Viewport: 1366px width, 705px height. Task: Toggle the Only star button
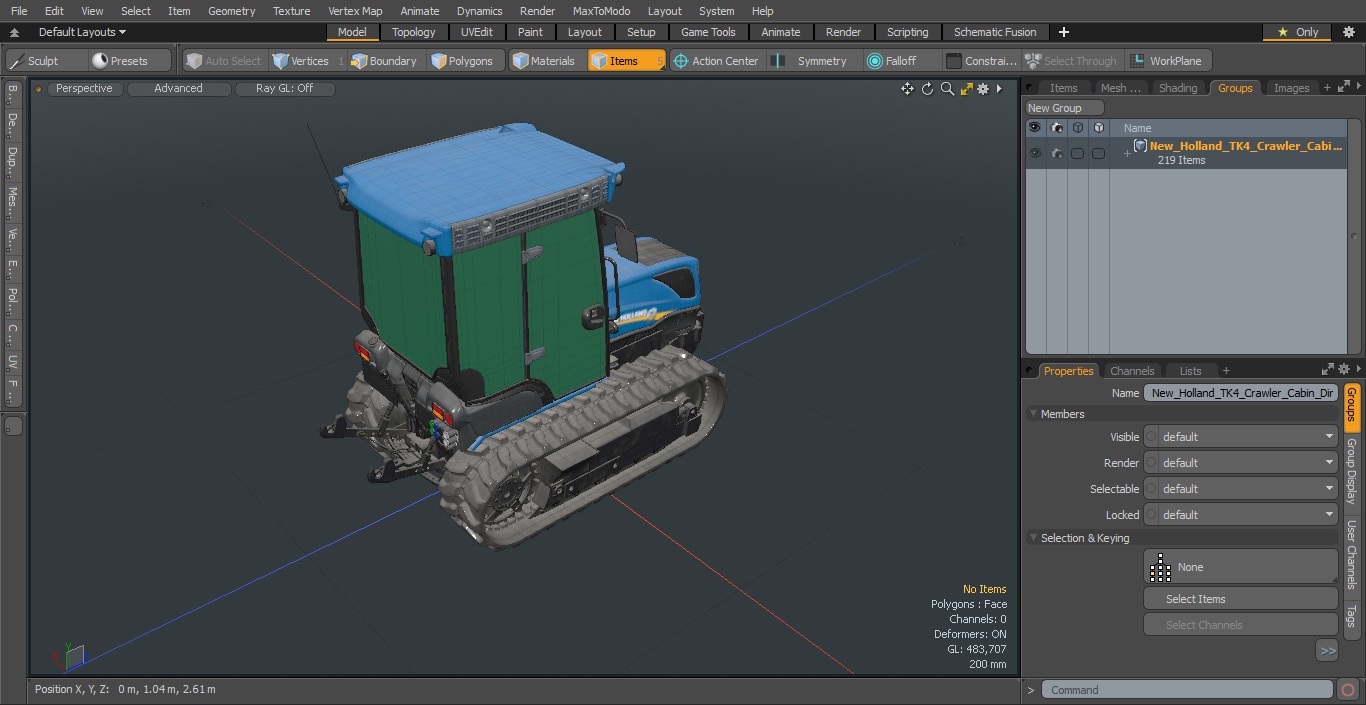[x=1297, y=32]
